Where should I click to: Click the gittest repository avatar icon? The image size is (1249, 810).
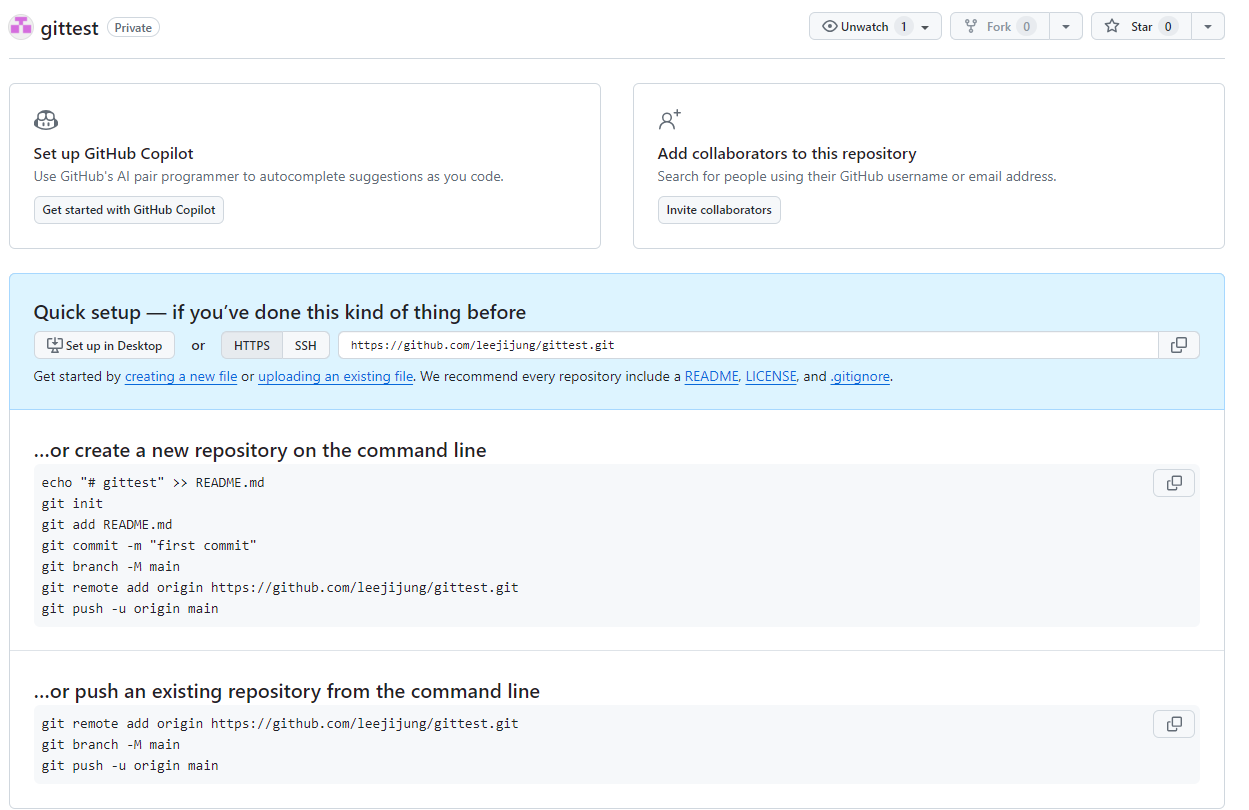click(21, 27)
